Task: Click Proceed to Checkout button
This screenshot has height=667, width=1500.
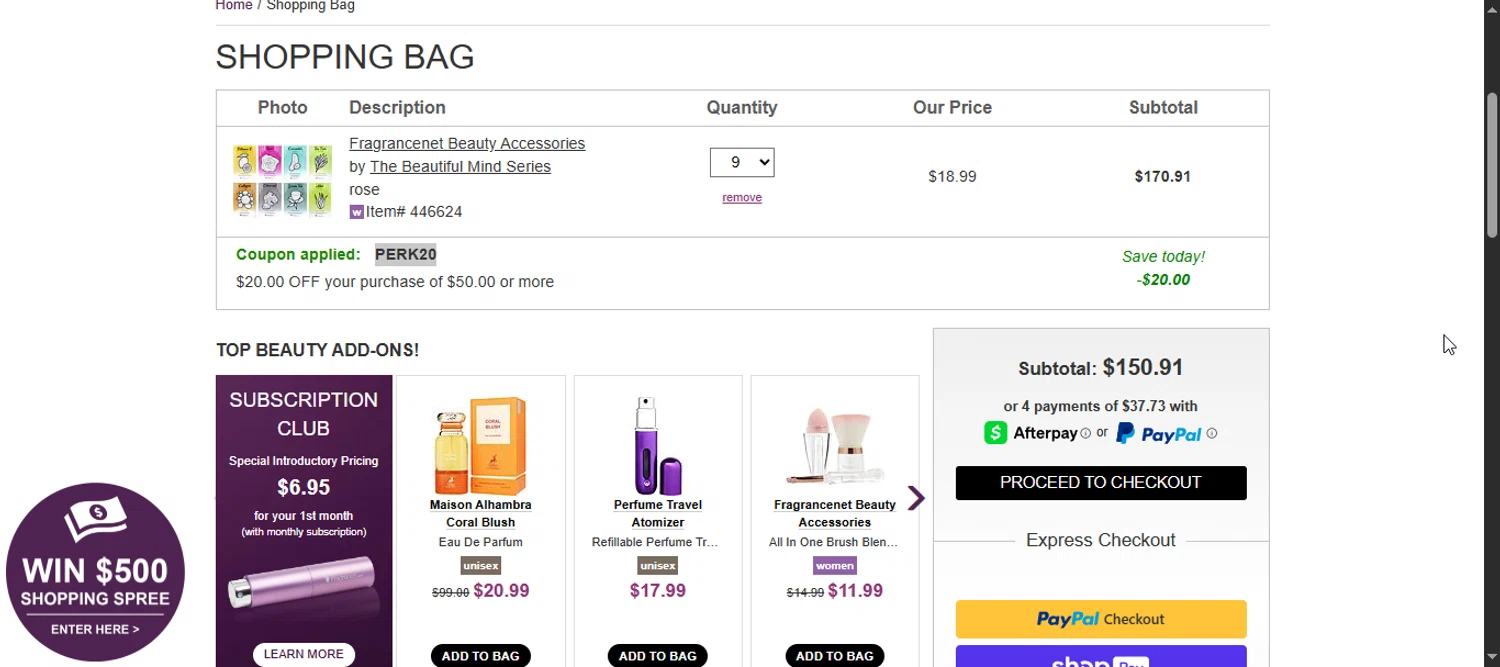Action: click(1101, 483)
